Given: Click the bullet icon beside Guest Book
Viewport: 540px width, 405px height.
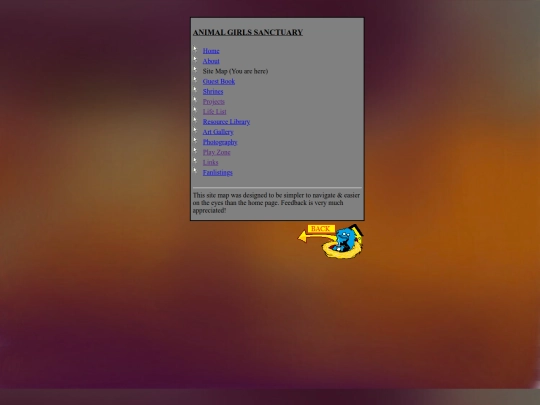Looking at the screenshot, I should click(x=195, y=80).
